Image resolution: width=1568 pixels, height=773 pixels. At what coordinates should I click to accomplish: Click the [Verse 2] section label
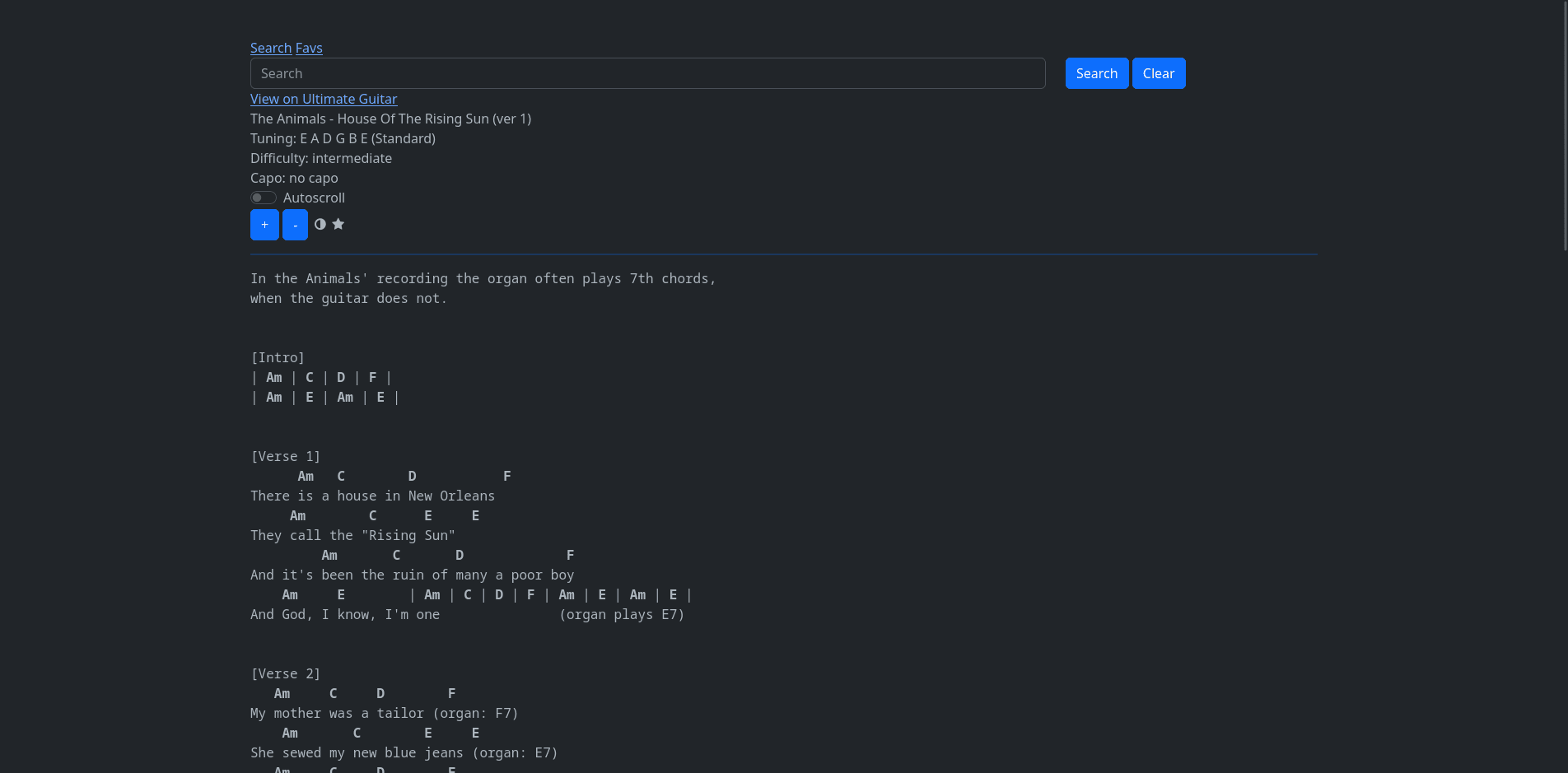point(286,673)
